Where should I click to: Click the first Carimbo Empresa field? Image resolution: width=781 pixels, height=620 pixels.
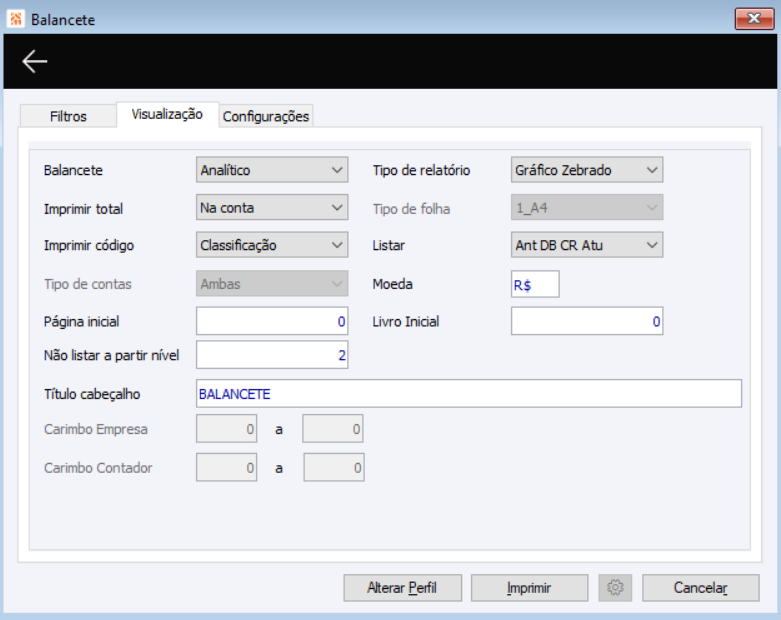pyautogui.click(x=227, y=429)
